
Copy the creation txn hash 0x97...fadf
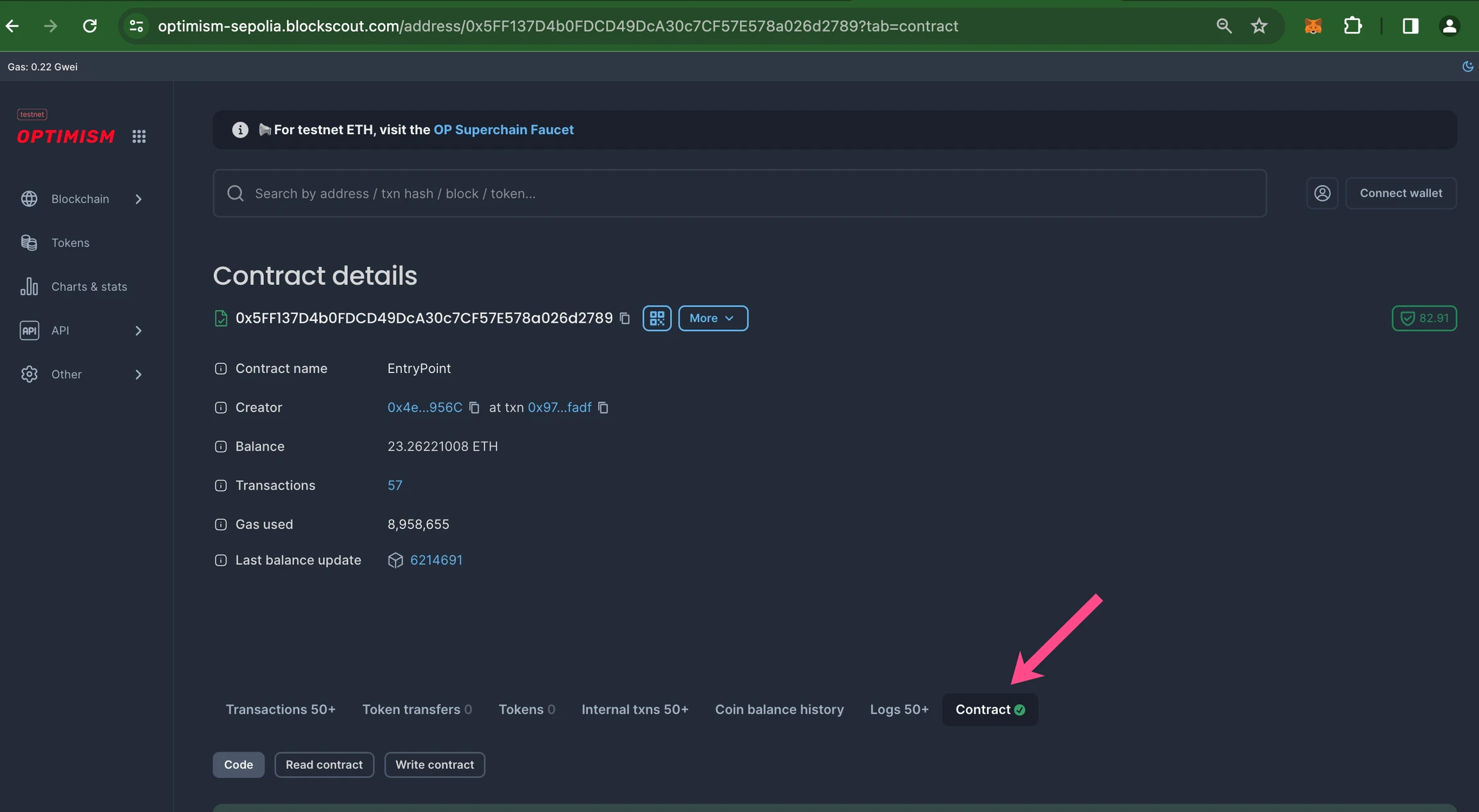603,408
